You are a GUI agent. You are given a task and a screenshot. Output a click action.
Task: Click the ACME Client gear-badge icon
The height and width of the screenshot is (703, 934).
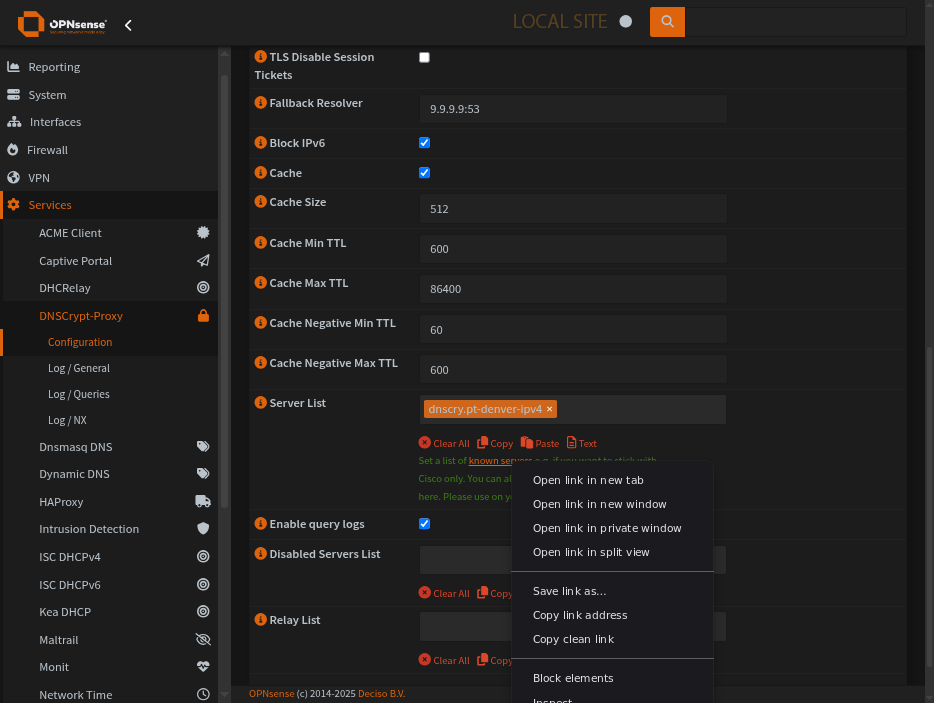click(x=203, y=232)
